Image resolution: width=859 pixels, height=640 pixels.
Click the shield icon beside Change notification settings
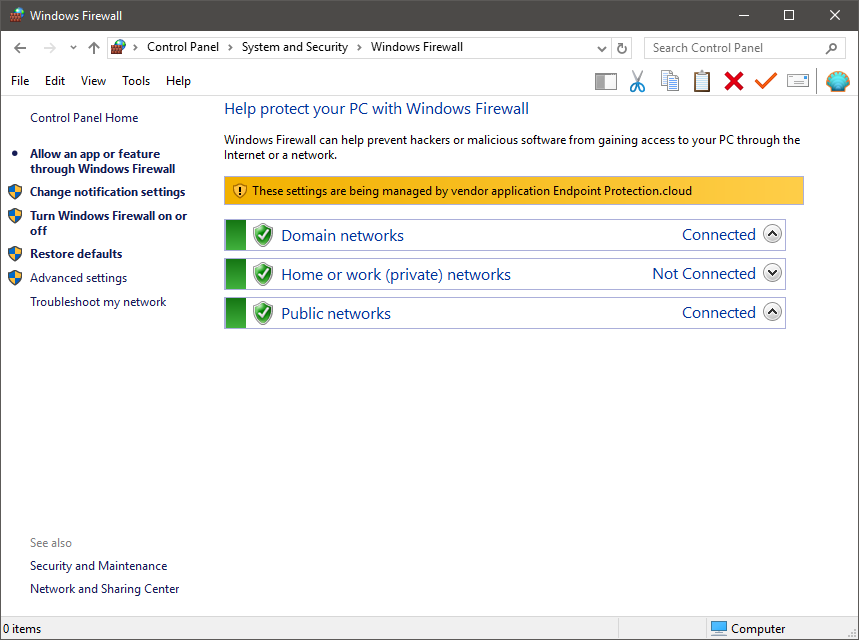point(15,192)
